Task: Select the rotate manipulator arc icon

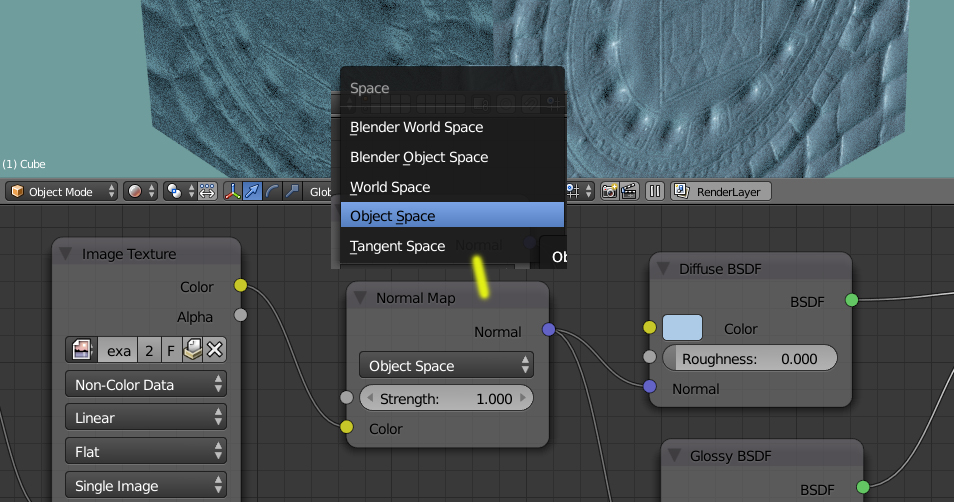Action: pos(272,192)
